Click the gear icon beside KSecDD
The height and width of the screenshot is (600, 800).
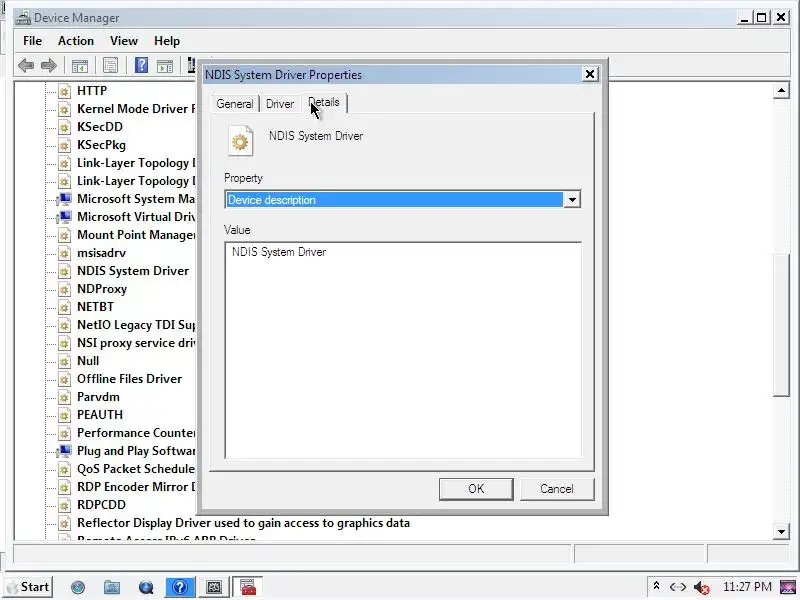64,127
